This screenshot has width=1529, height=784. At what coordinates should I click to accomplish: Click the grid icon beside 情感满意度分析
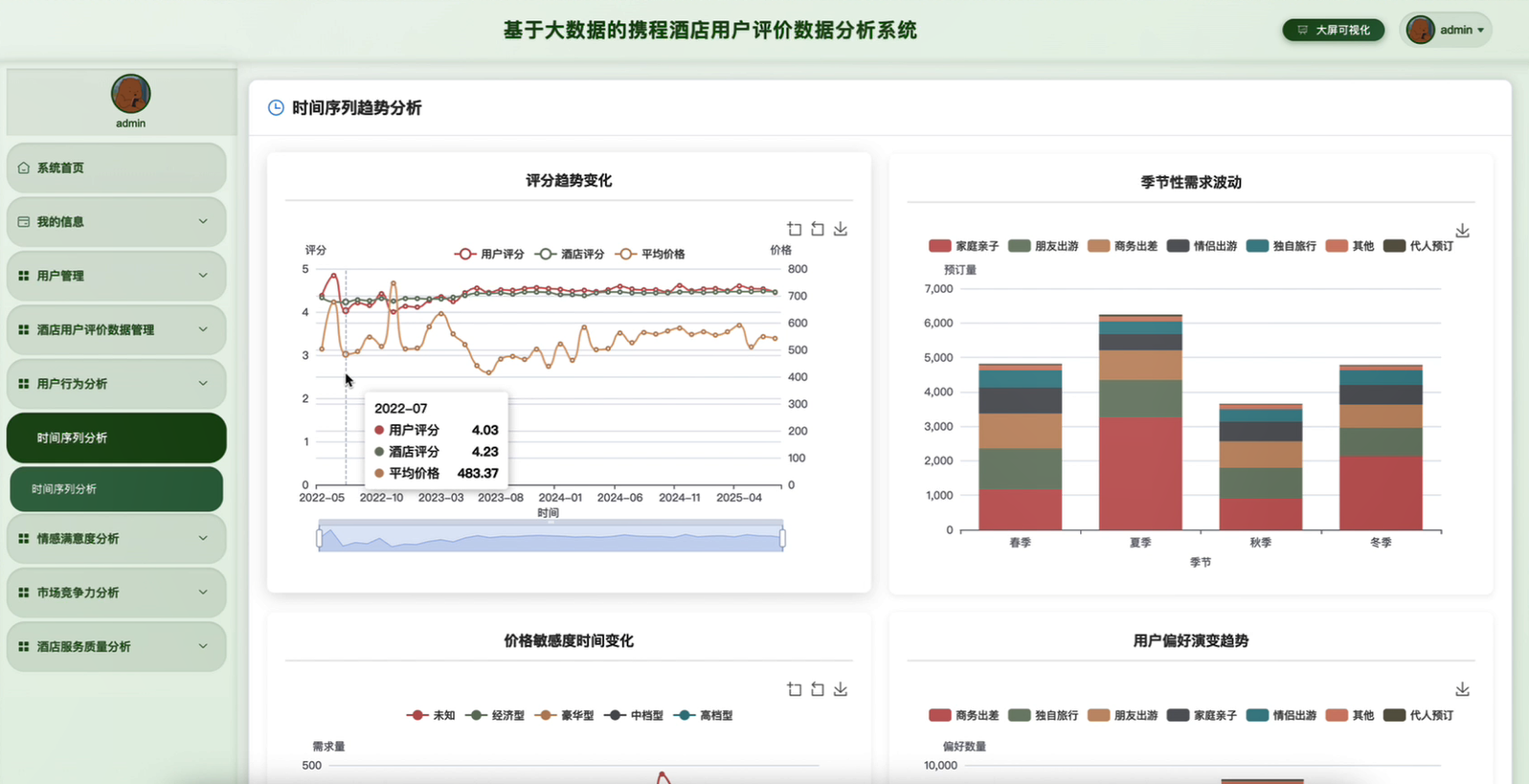tap(24, 539)
